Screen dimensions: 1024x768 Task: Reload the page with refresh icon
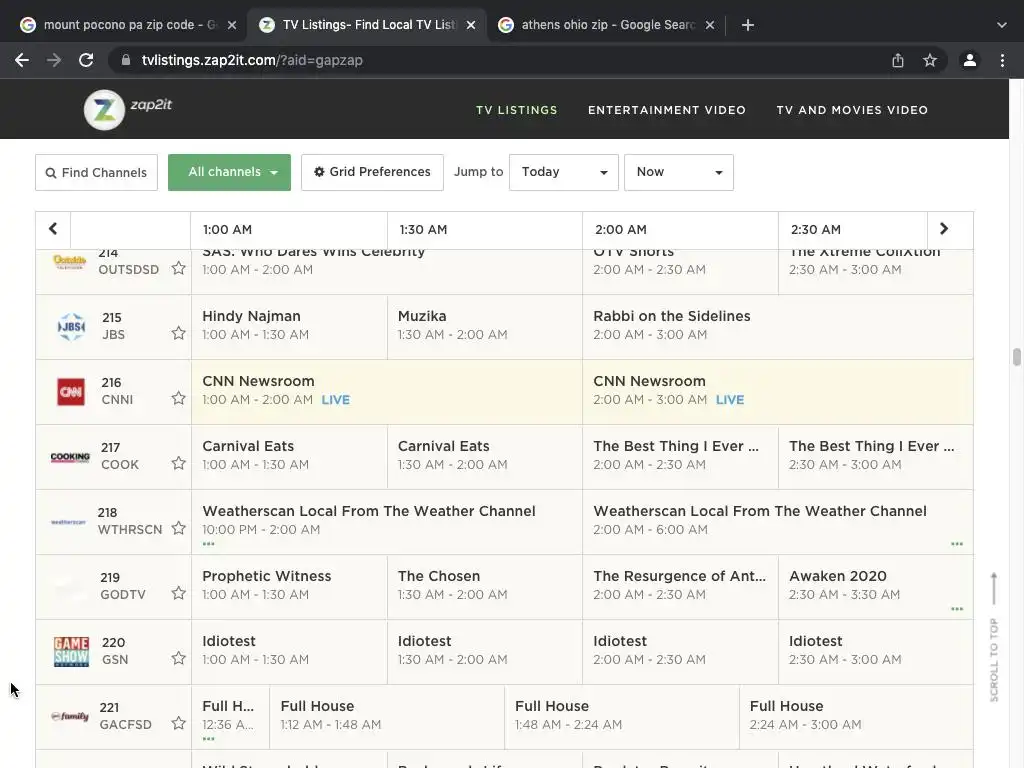86,60
